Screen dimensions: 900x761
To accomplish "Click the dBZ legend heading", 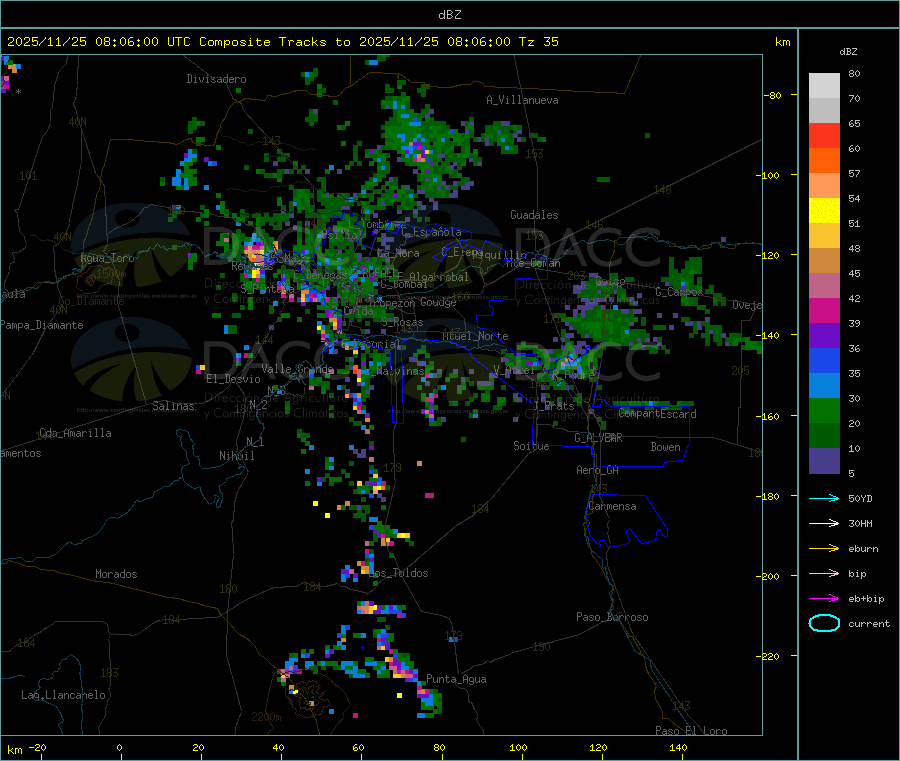I will coord(848,52).
